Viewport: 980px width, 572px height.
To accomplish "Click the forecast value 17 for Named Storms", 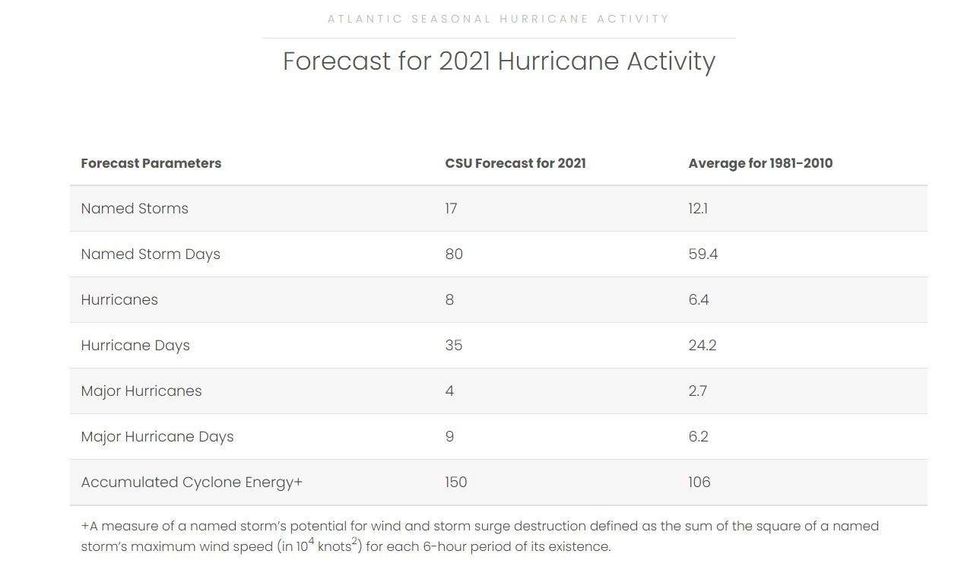I will (x=451, y=209).
